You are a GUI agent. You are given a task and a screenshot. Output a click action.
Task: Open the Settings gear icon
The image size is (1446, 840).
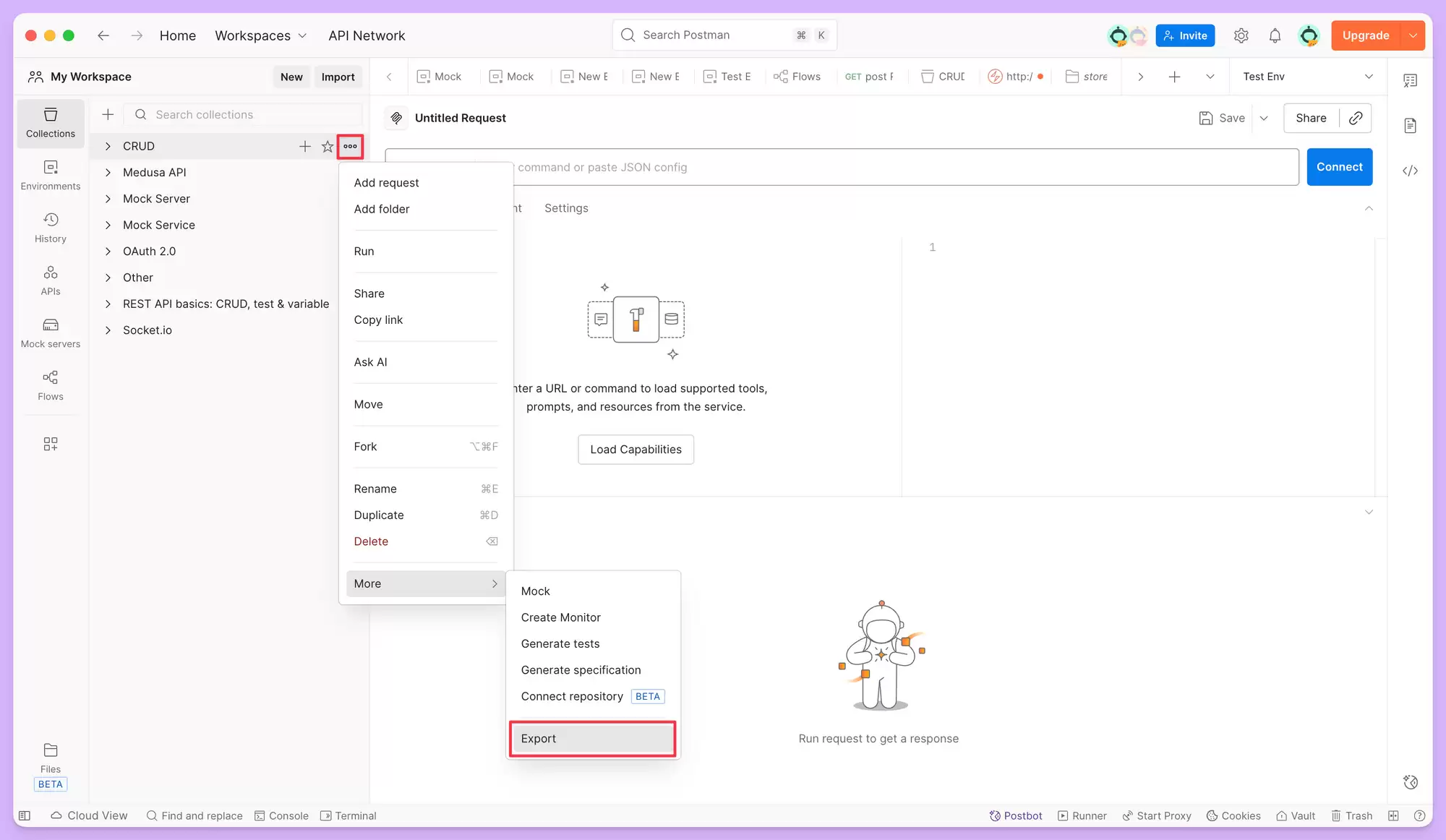[1241, 35]
